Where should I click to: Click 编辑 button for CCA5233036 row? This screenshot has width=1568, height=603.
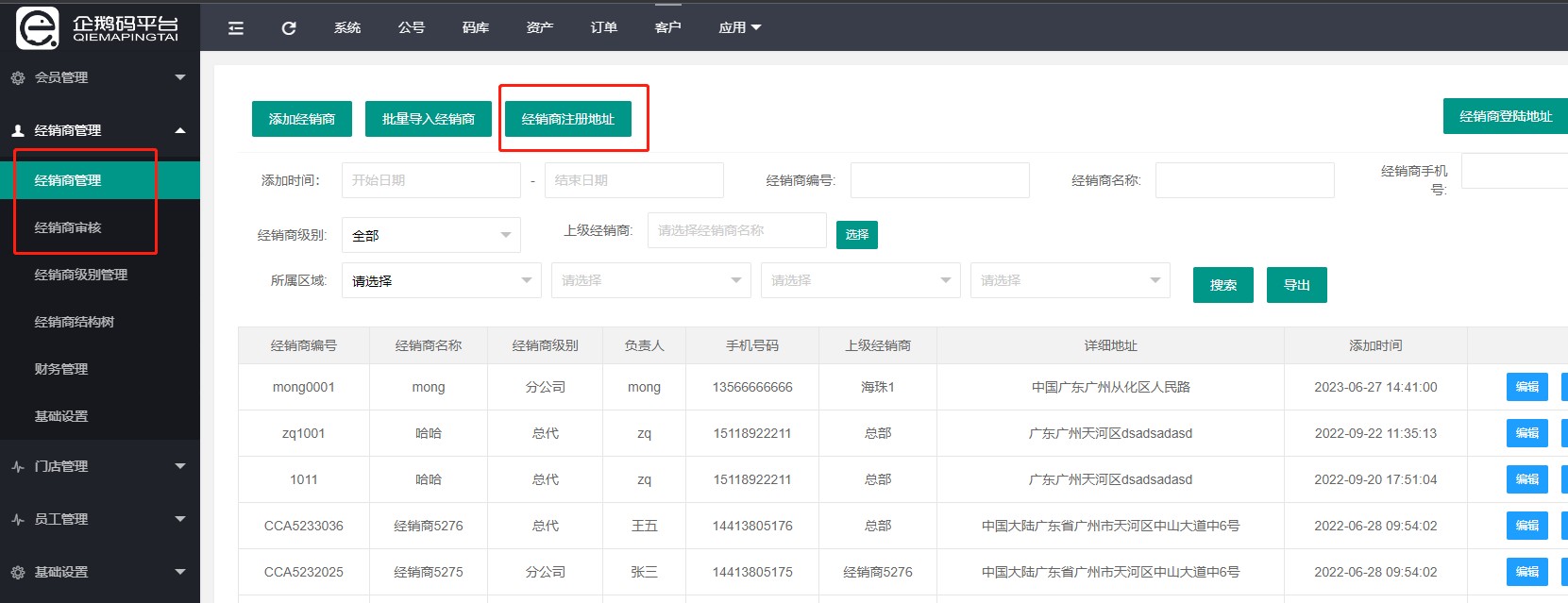1527,526
